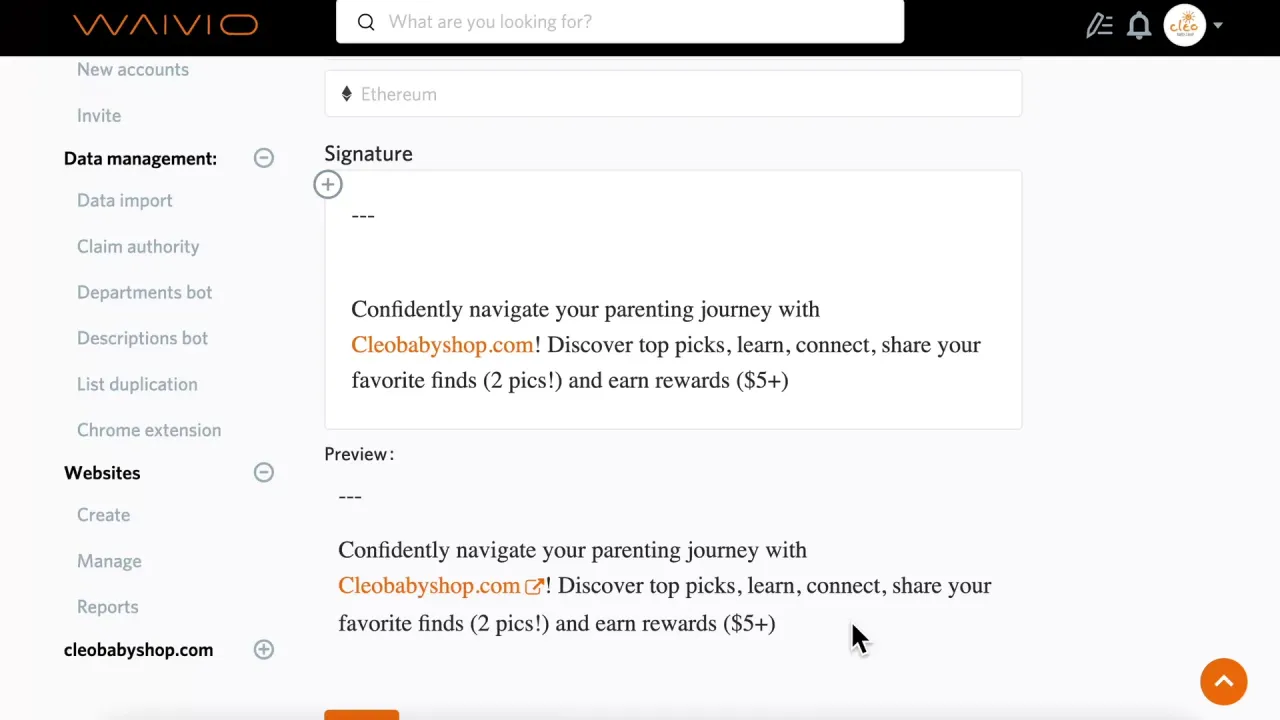Viewport: 1280px width, 720px height.
Task: Click the scroll-to-top orange arrow button
Action: click(x=1223, y=682)
